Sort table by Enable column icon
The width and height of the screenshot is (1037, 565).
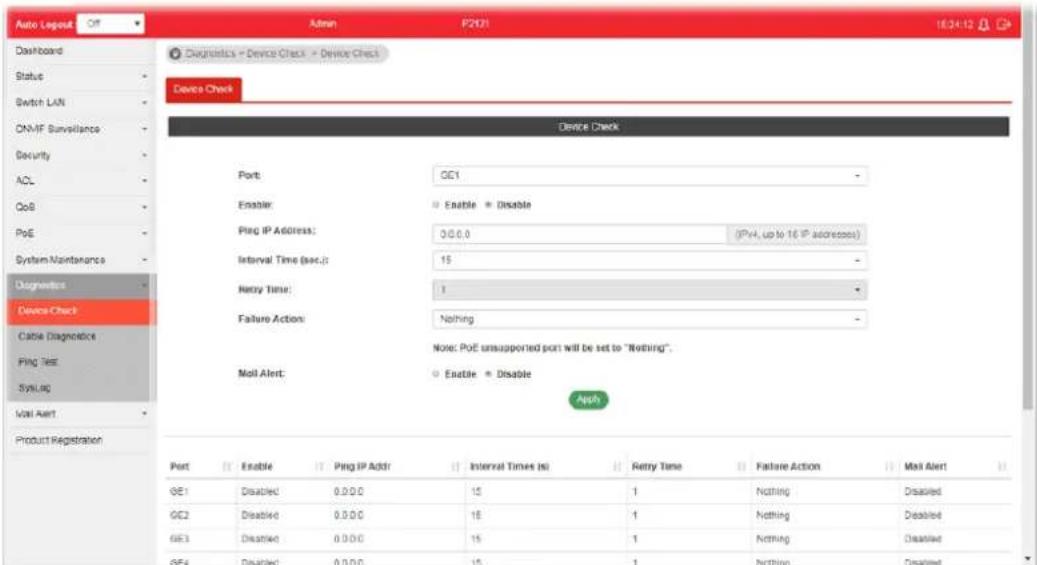319,466
